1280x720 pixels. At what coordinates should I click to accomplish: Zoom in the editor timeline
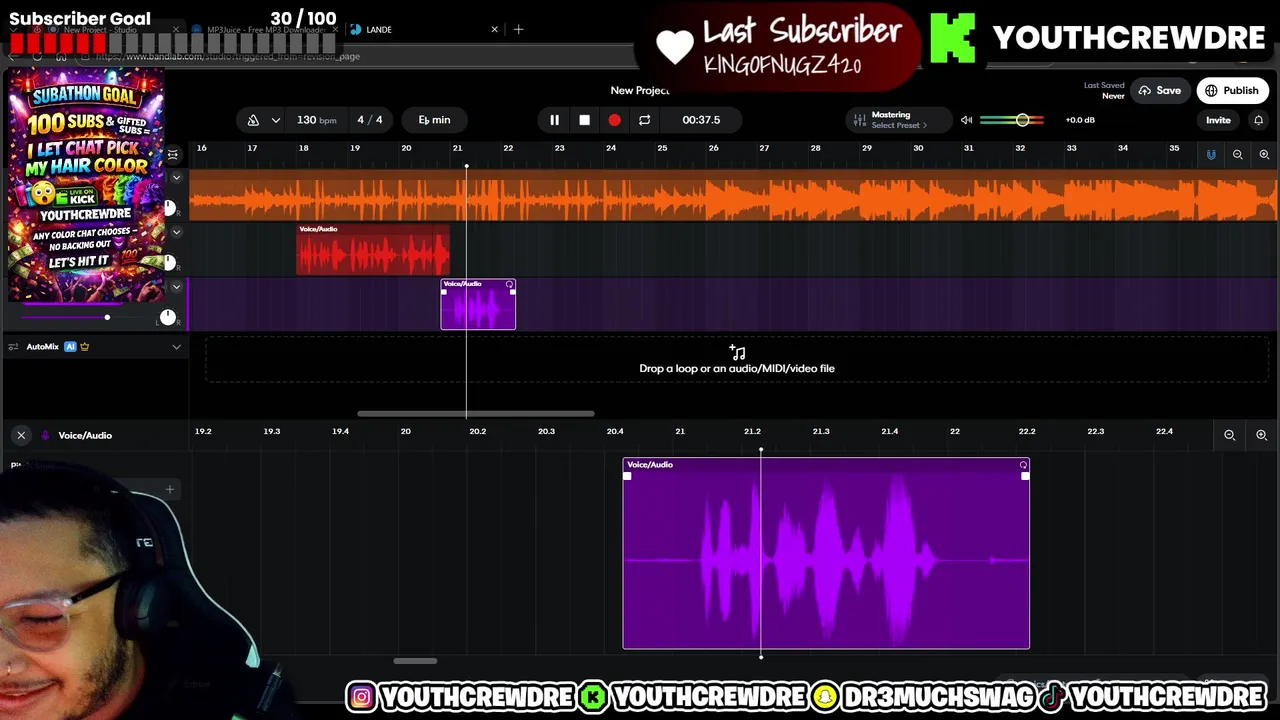coord(1261,435)
